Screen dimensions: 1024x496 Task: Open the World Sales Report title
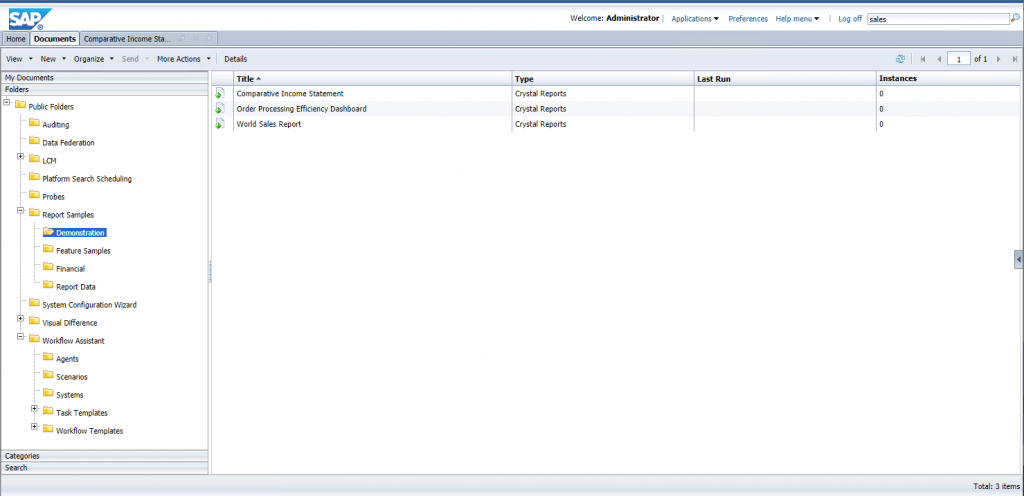(269, 124)
